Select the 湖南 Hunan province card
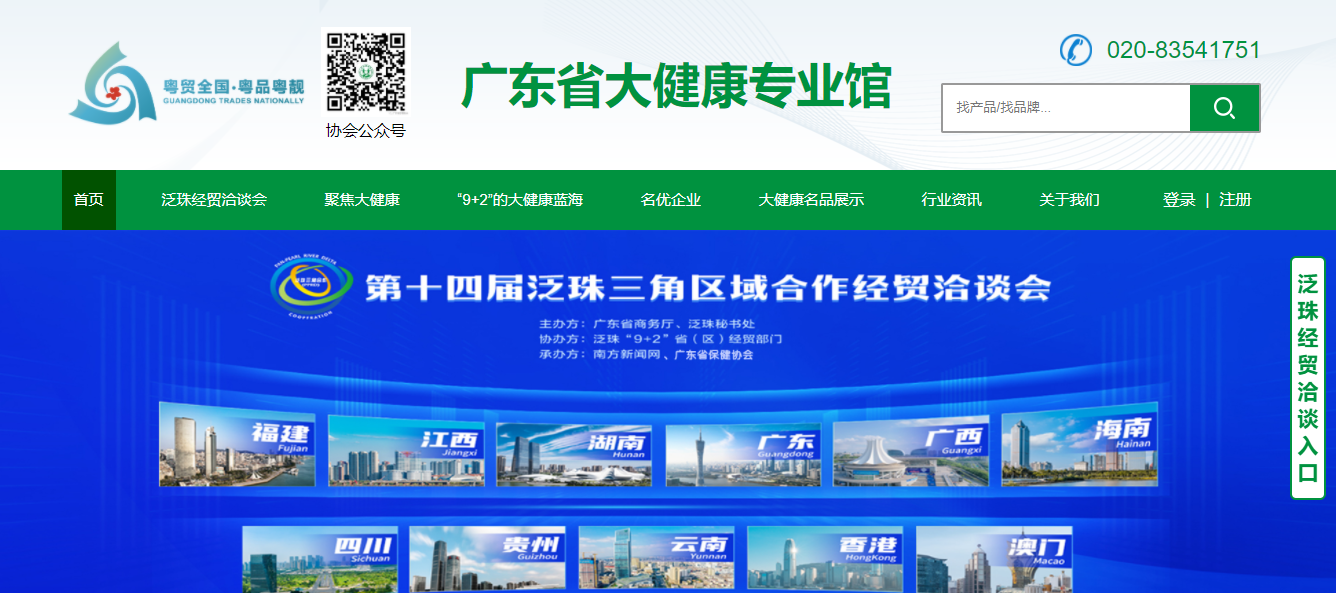This screenshot has height=593, width=1336. pos(574,454)
